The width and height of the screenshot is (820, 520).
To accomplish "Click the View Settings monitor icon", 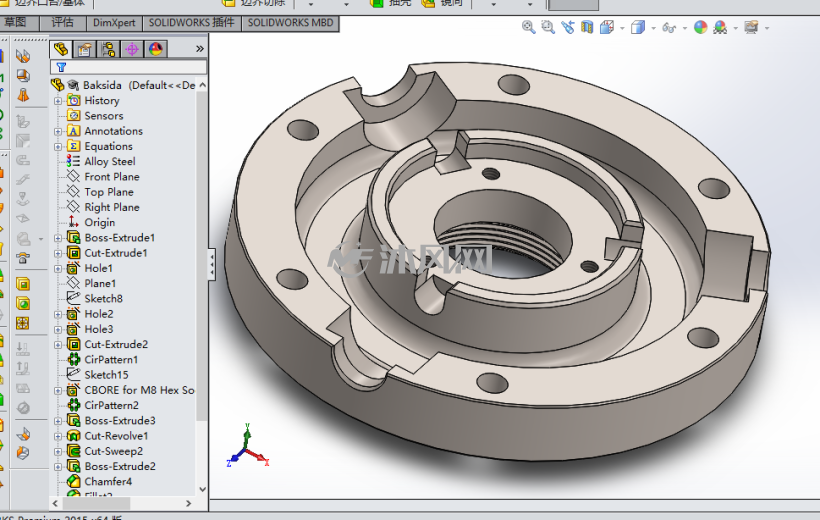I will point(751,27).
